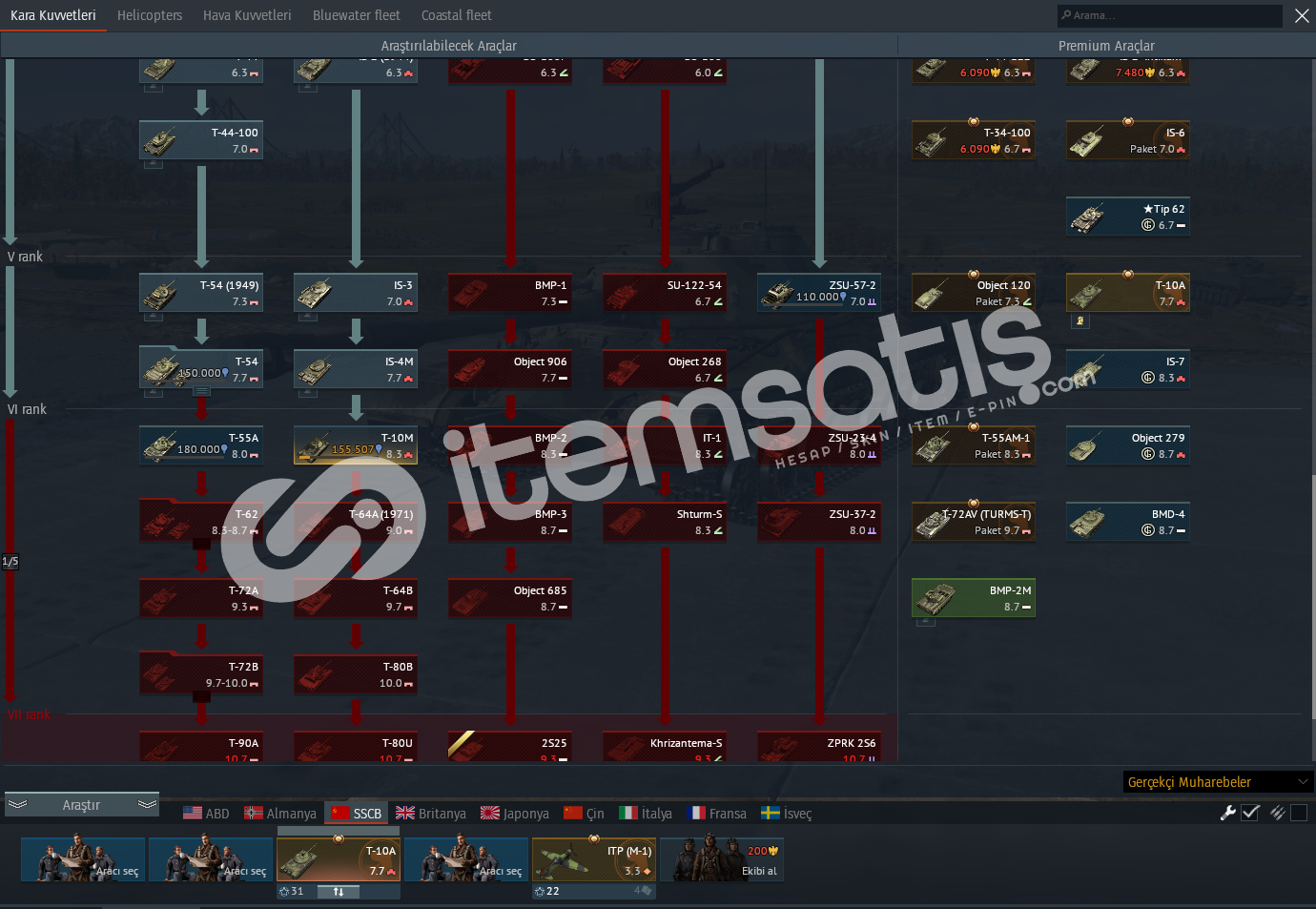Select the green BMP-2M card
Image resolution: width=1316 pixels, height=909 pixels.
click(x=974, y=598)
